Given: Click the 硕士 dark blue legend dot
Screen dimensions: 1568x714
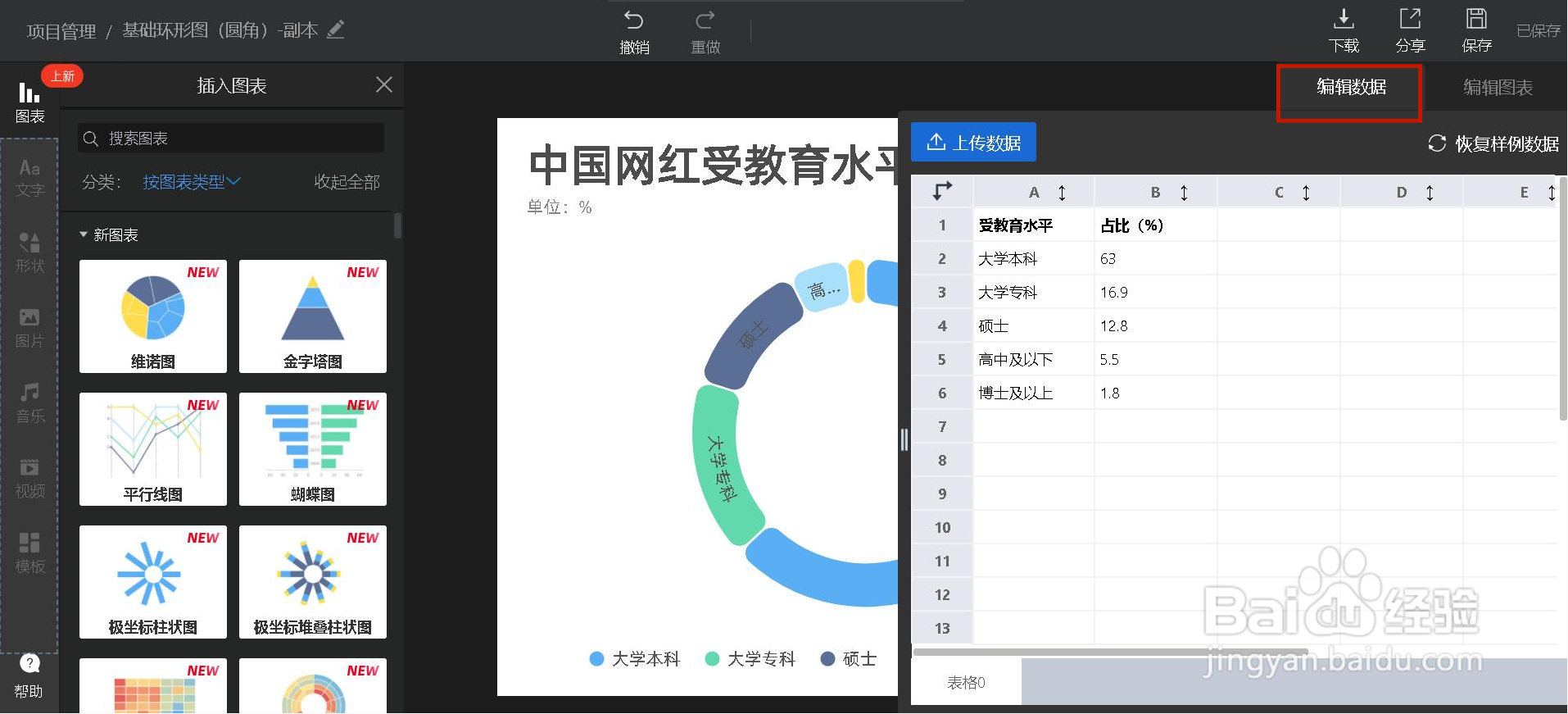Looking at the screenshot, I should coord(827,659).
